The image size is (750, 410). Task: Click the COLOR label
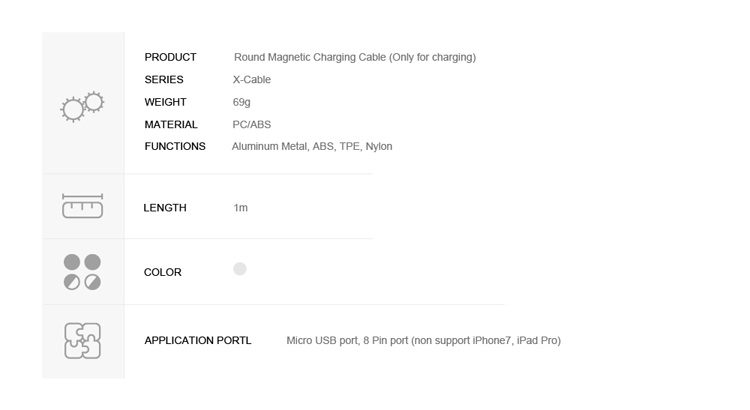tap(163, 272)
